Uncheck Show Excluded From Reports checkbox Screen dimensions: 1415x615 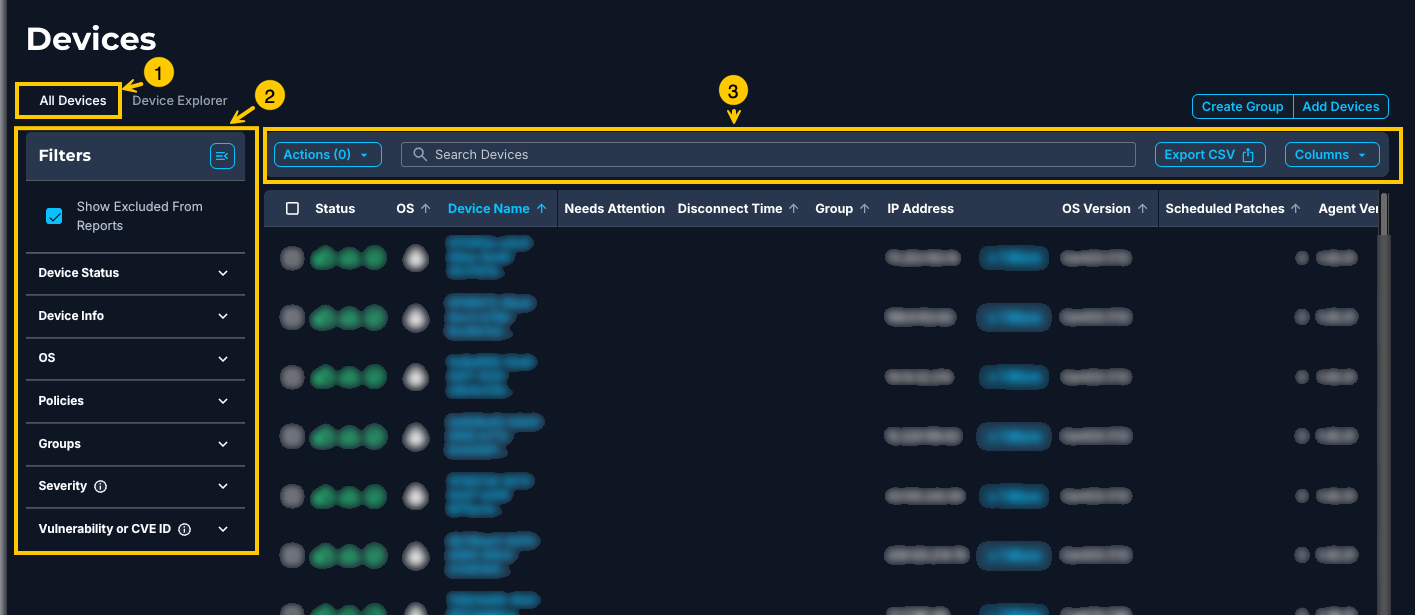click(55, 216)
